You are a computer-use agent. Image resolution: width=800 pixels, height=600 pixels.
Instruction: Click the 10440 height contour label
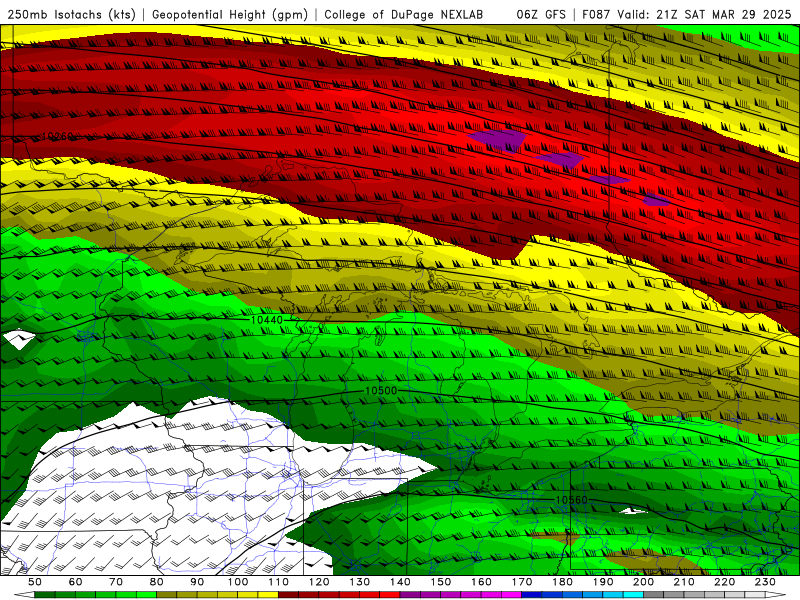[x=267, y=320]
